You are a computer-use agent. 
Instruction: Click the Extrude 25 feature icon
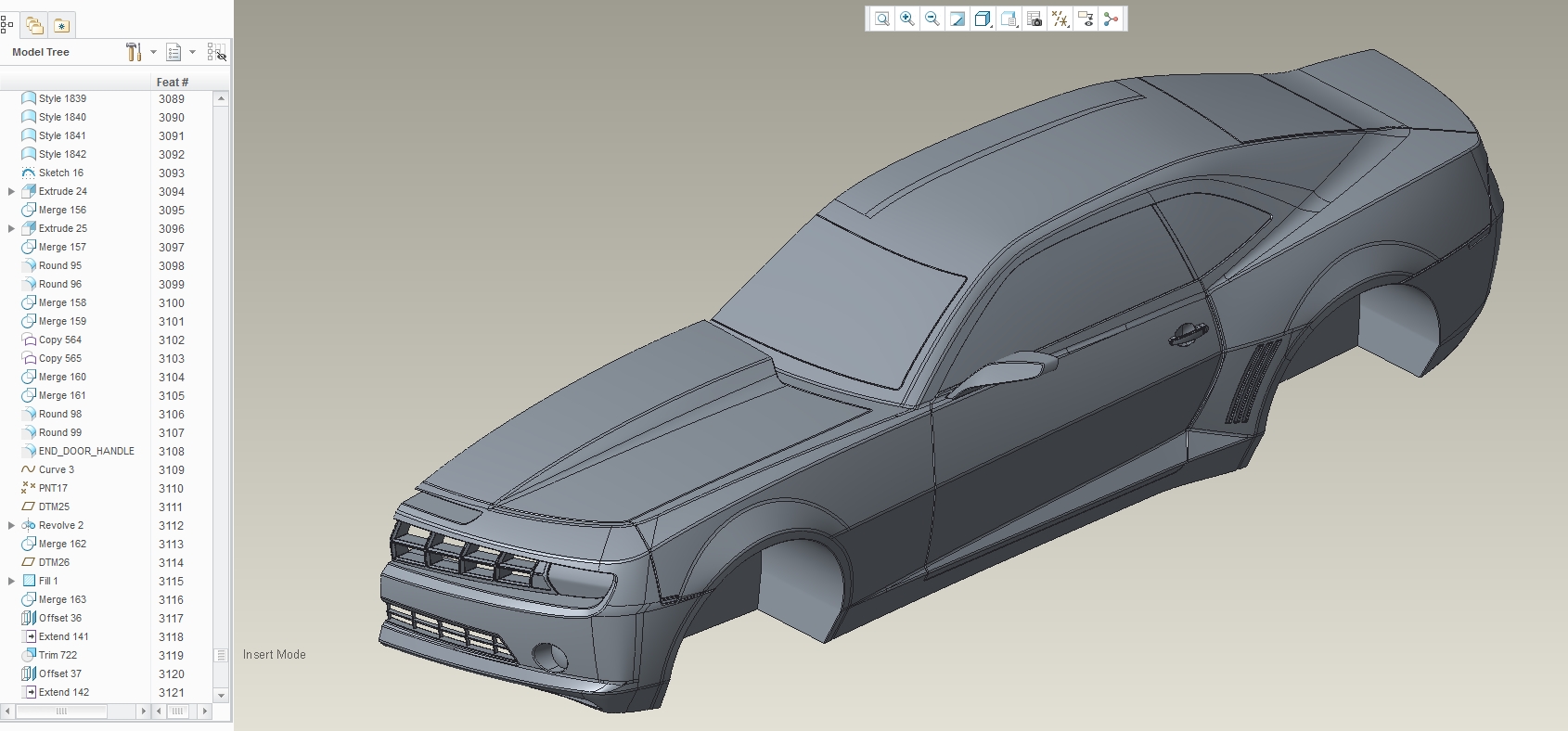pyautogui.click(x=29, y=228)
